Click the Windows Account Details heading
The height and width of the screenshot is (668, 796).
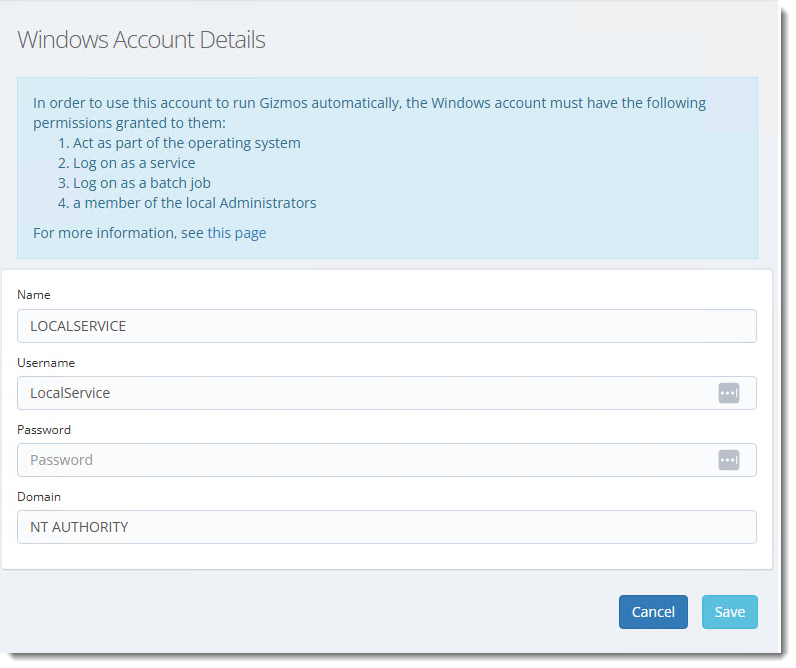click(x=141, y=40)
